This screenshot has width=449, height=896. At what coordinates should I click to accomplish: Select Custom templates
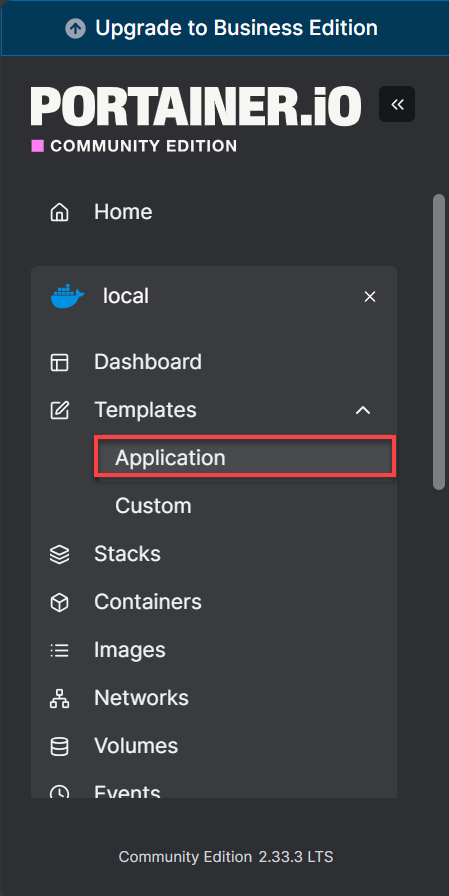pyautogui.click(x=153, y=506)
